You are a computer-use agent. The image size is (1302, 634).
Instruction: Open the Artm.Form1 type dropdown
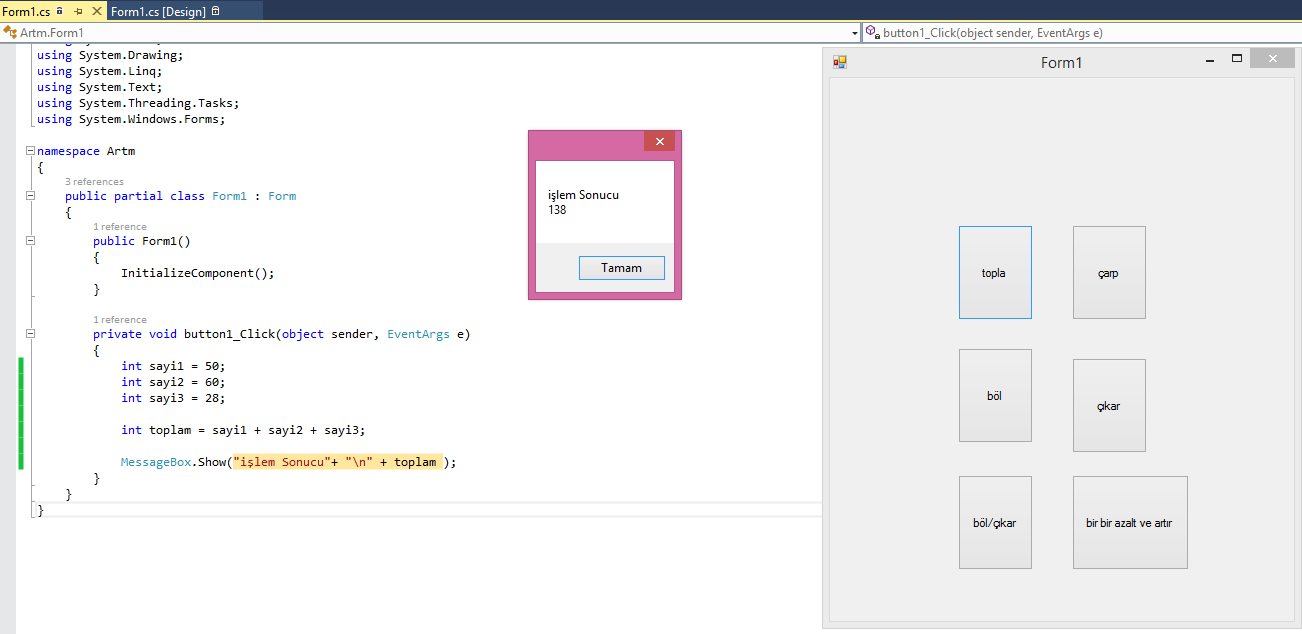click(855, 32)
